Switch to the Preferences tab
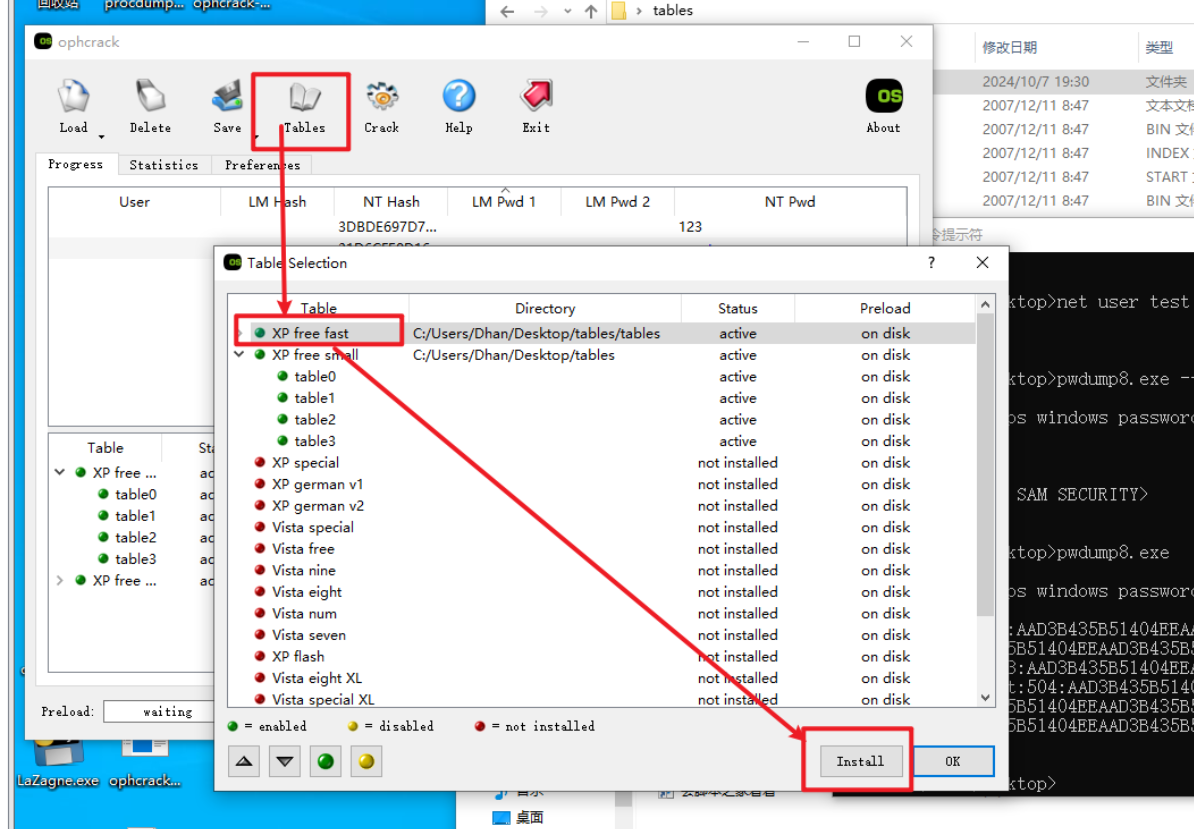 coord(262,164)
